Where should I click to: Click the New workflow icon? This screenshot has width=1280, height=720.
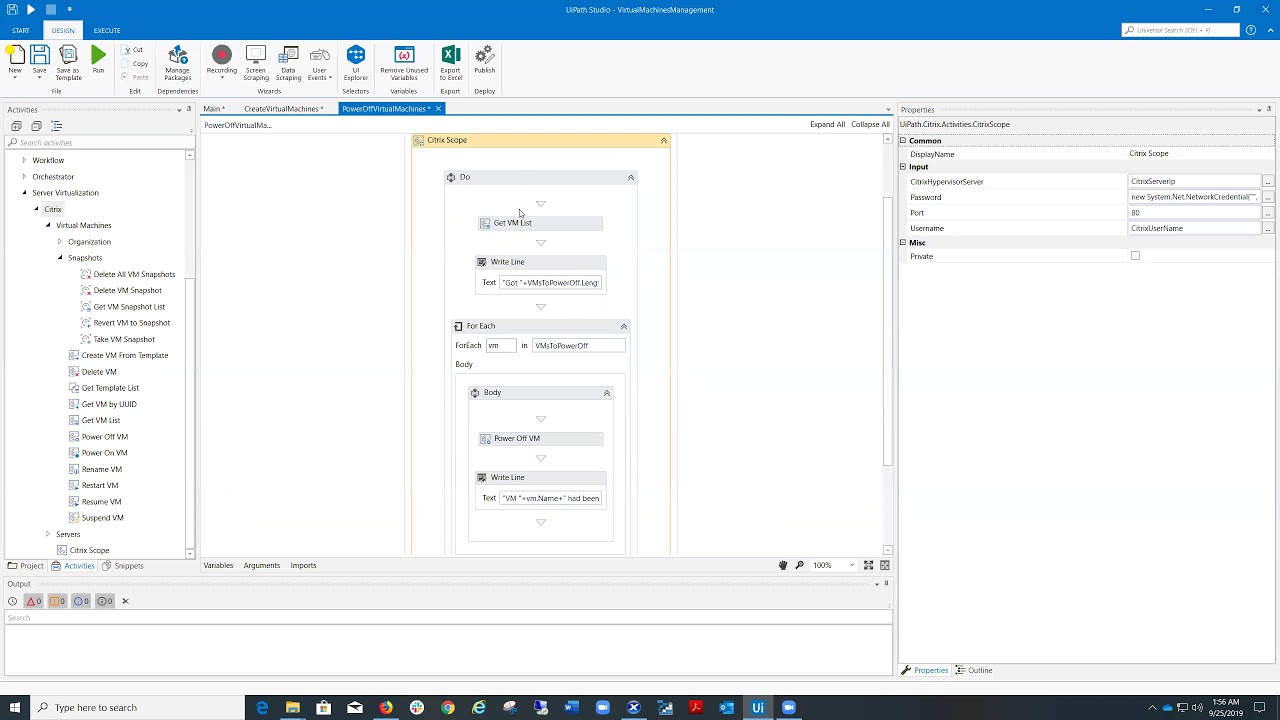click(x=15, y=60)
